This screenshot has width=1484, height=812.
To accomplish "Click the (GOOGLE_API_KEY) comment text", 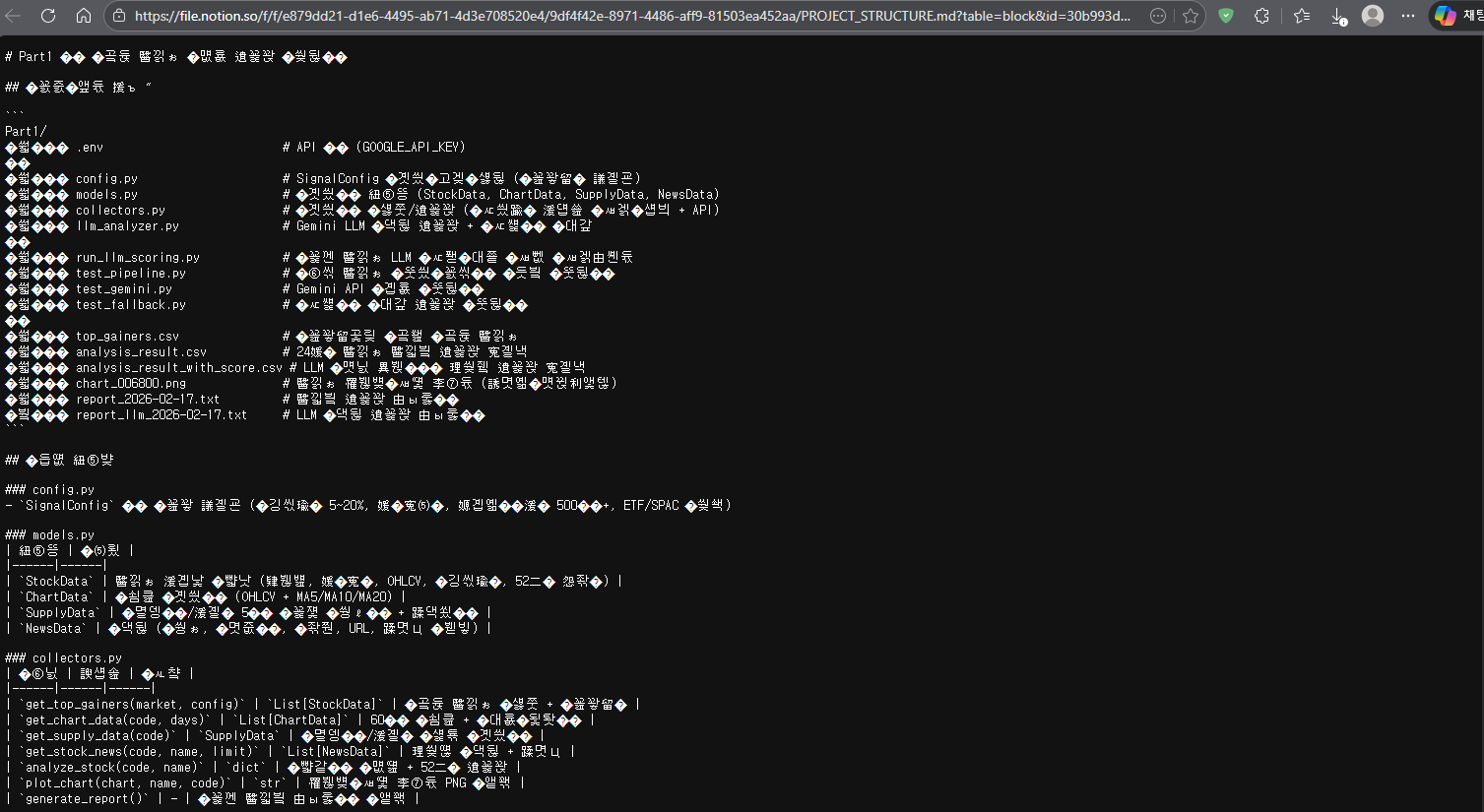I will click(410, 147).
